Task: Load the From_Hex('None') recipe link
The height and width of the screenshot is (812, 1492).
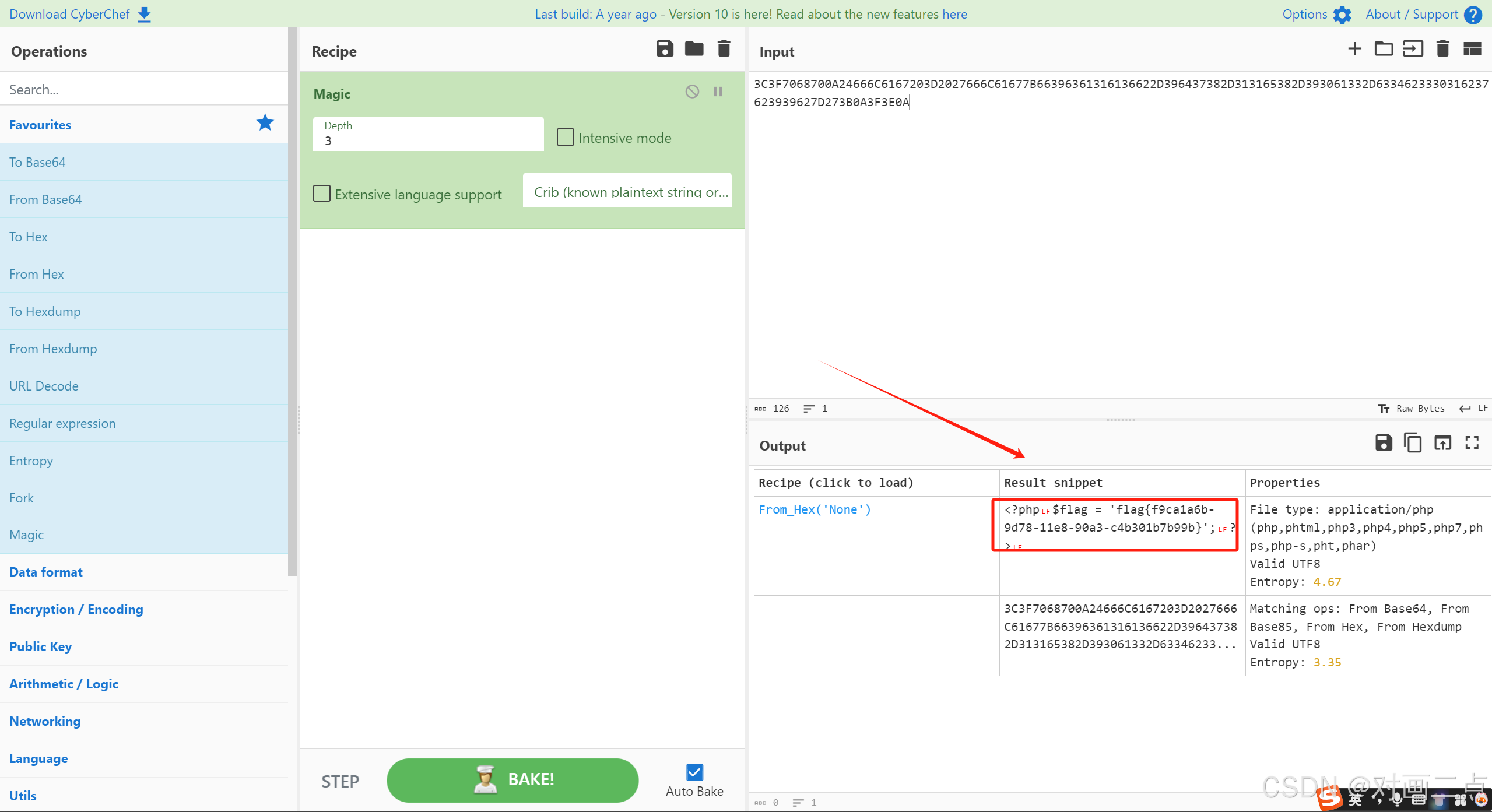Action: (815, 509)
